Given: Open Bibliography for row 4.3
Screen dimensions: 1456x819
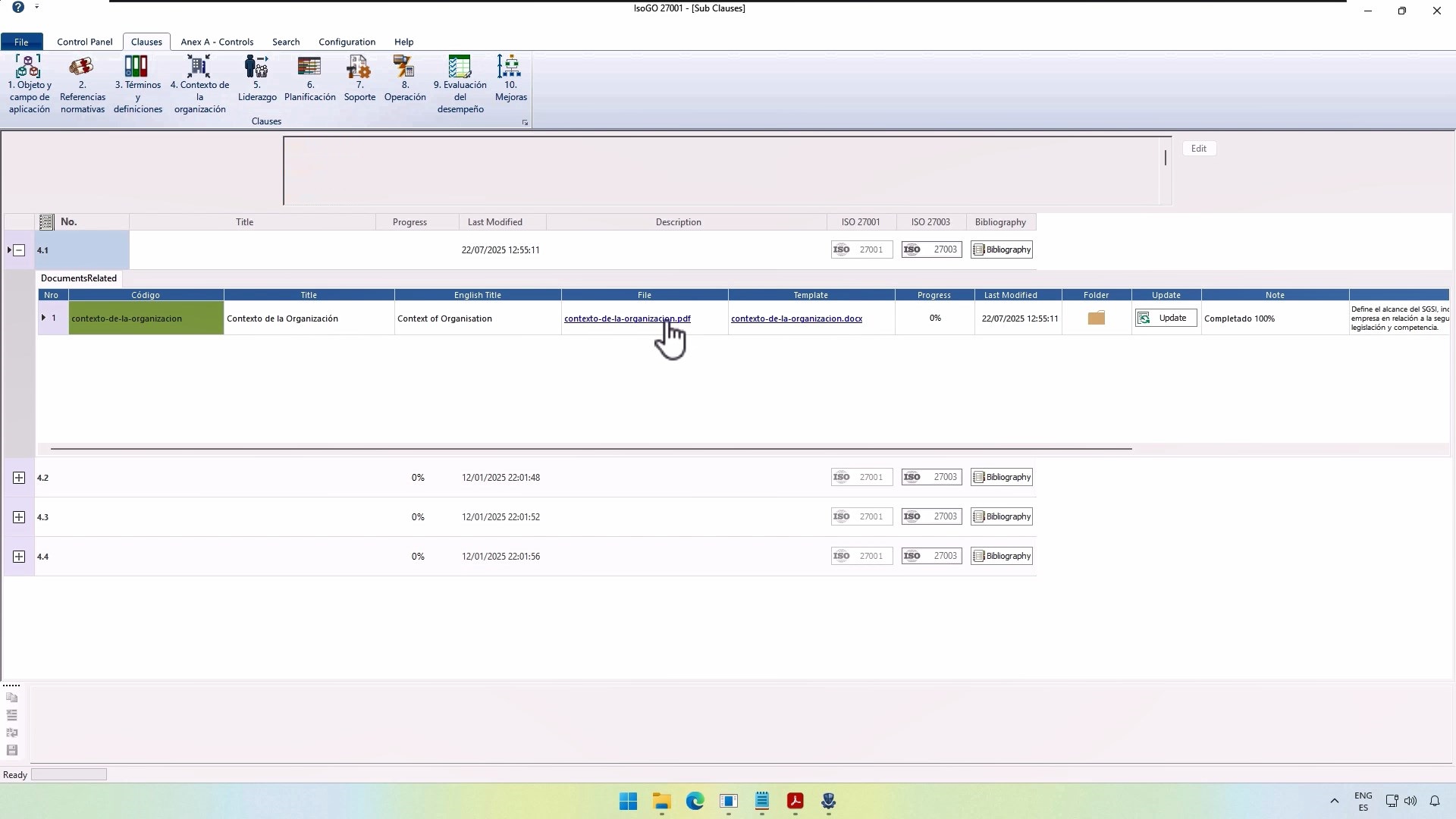Looking at the screenshot, I should click(x=1001, y=516).
